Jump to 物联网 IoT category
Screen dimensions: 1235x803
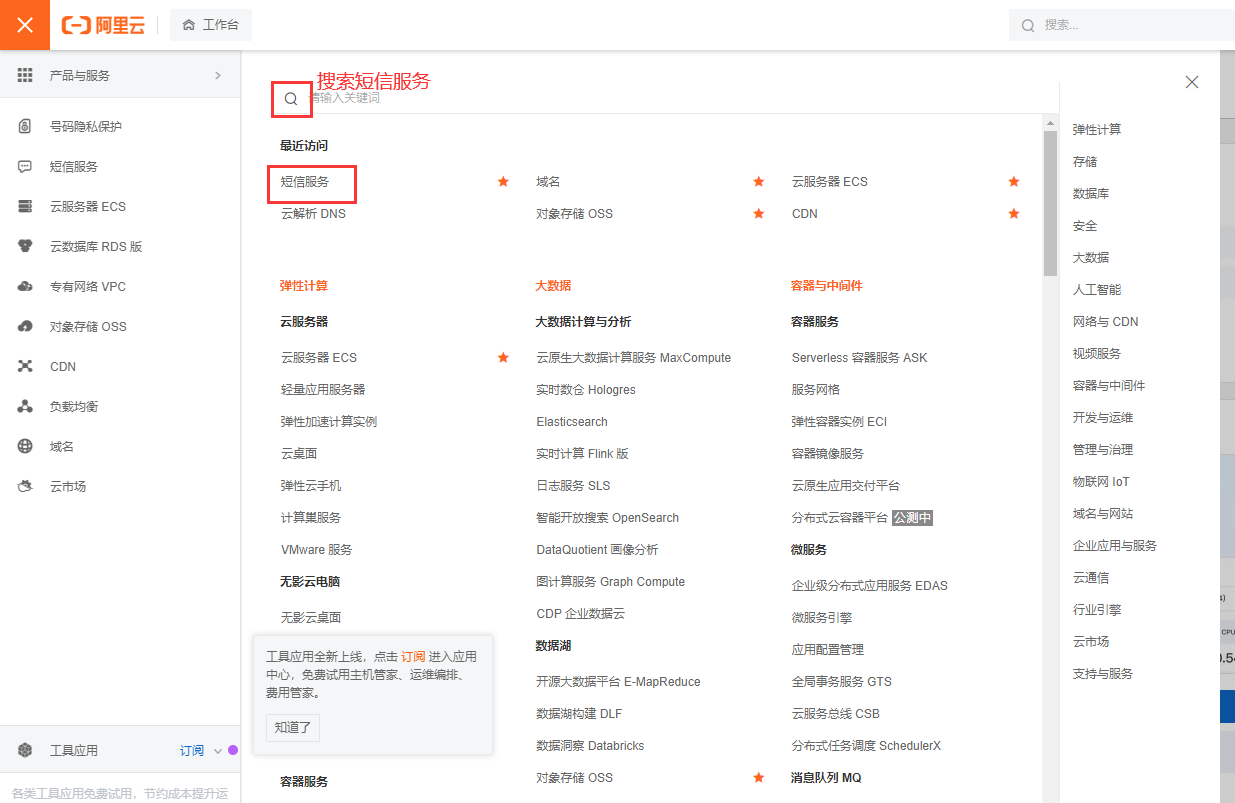pyautogui.click(x=1101, y=482)
